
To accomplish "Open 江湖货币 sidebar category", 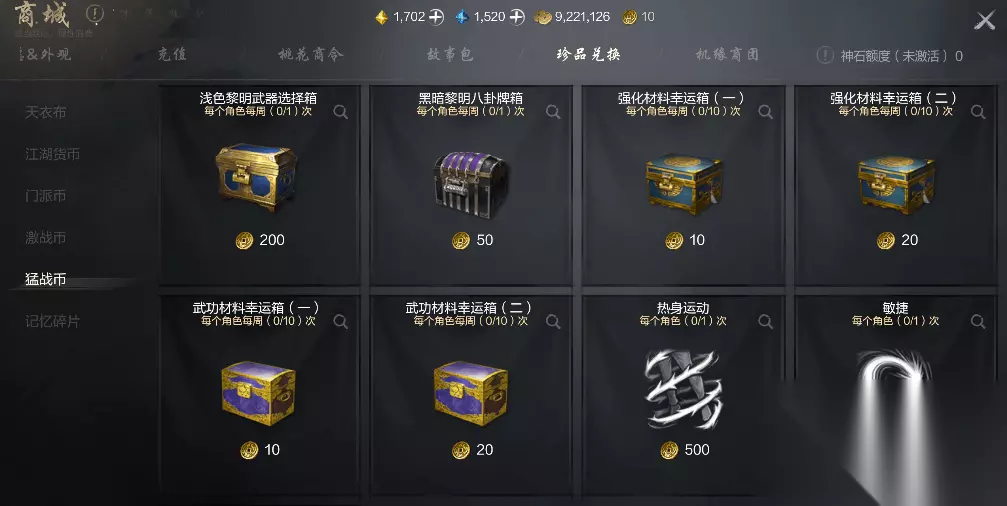I will pos(53,154).
